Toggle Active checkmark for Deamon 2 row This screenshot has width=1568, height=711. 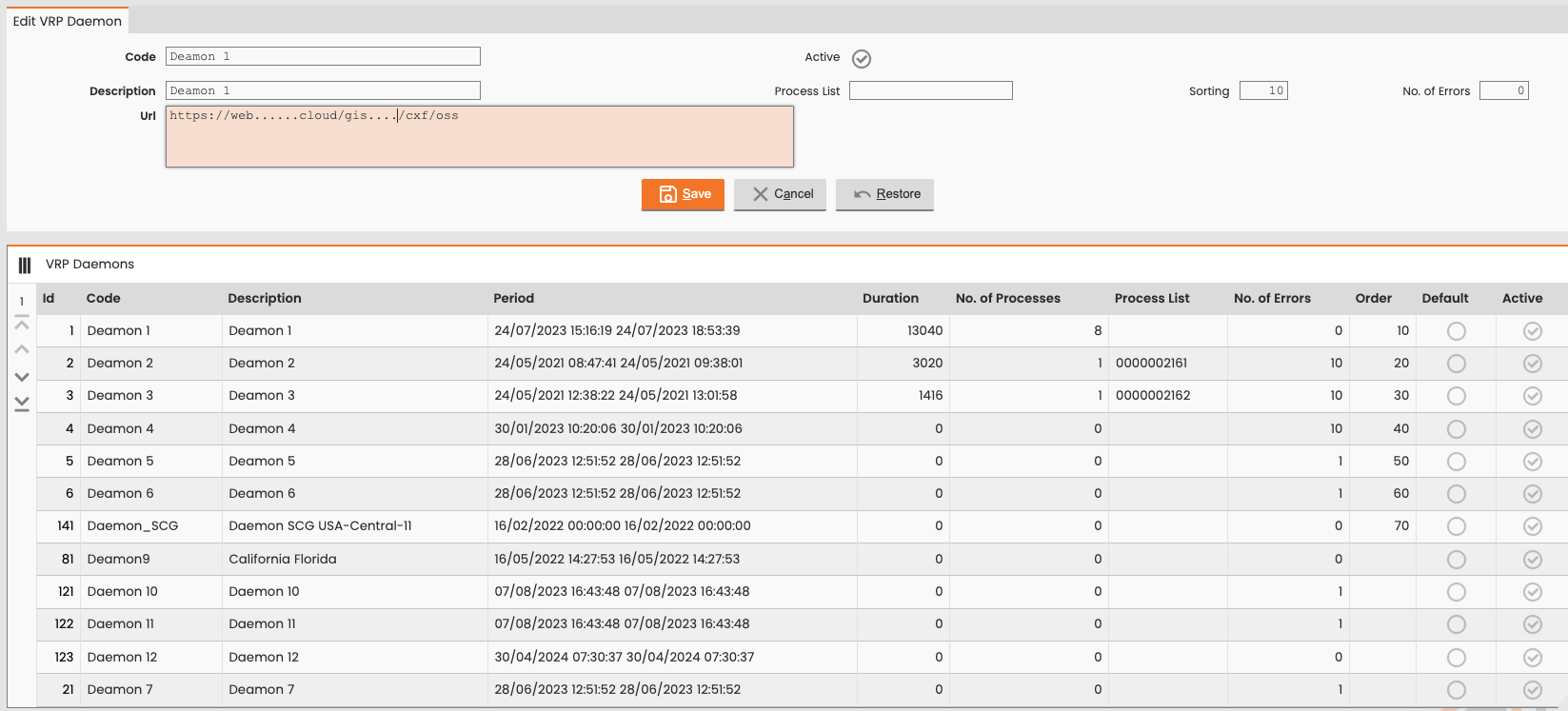coord(1533,364)
